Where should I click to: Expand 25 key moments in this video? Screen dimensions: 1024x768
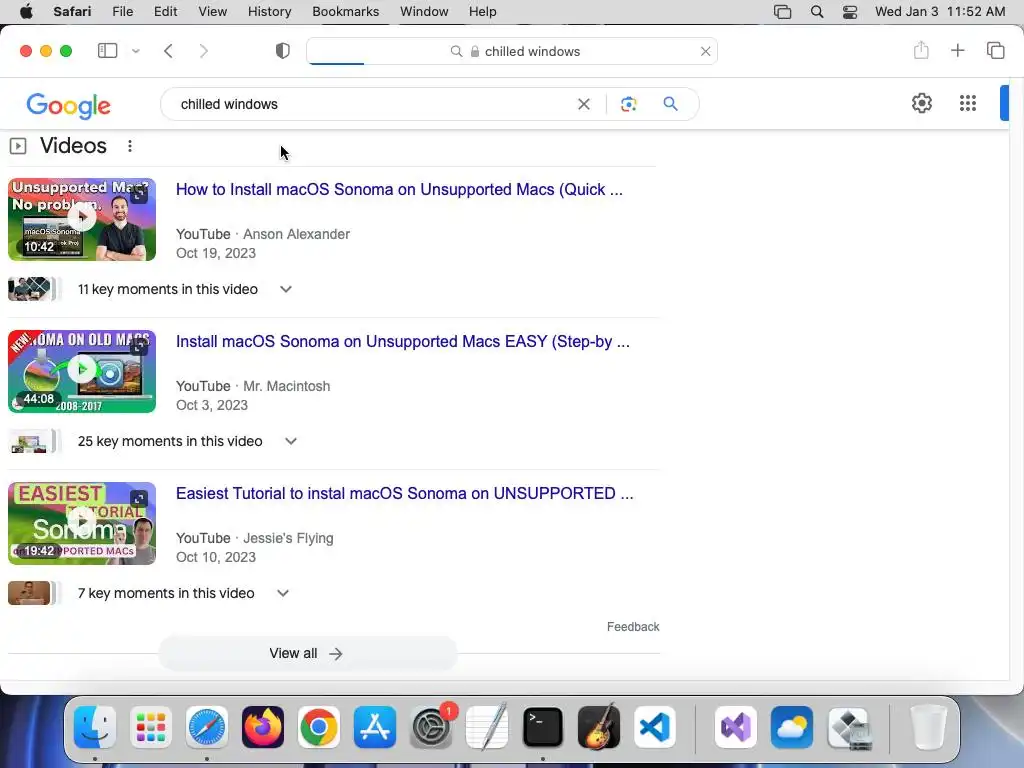tap(291, 441)
